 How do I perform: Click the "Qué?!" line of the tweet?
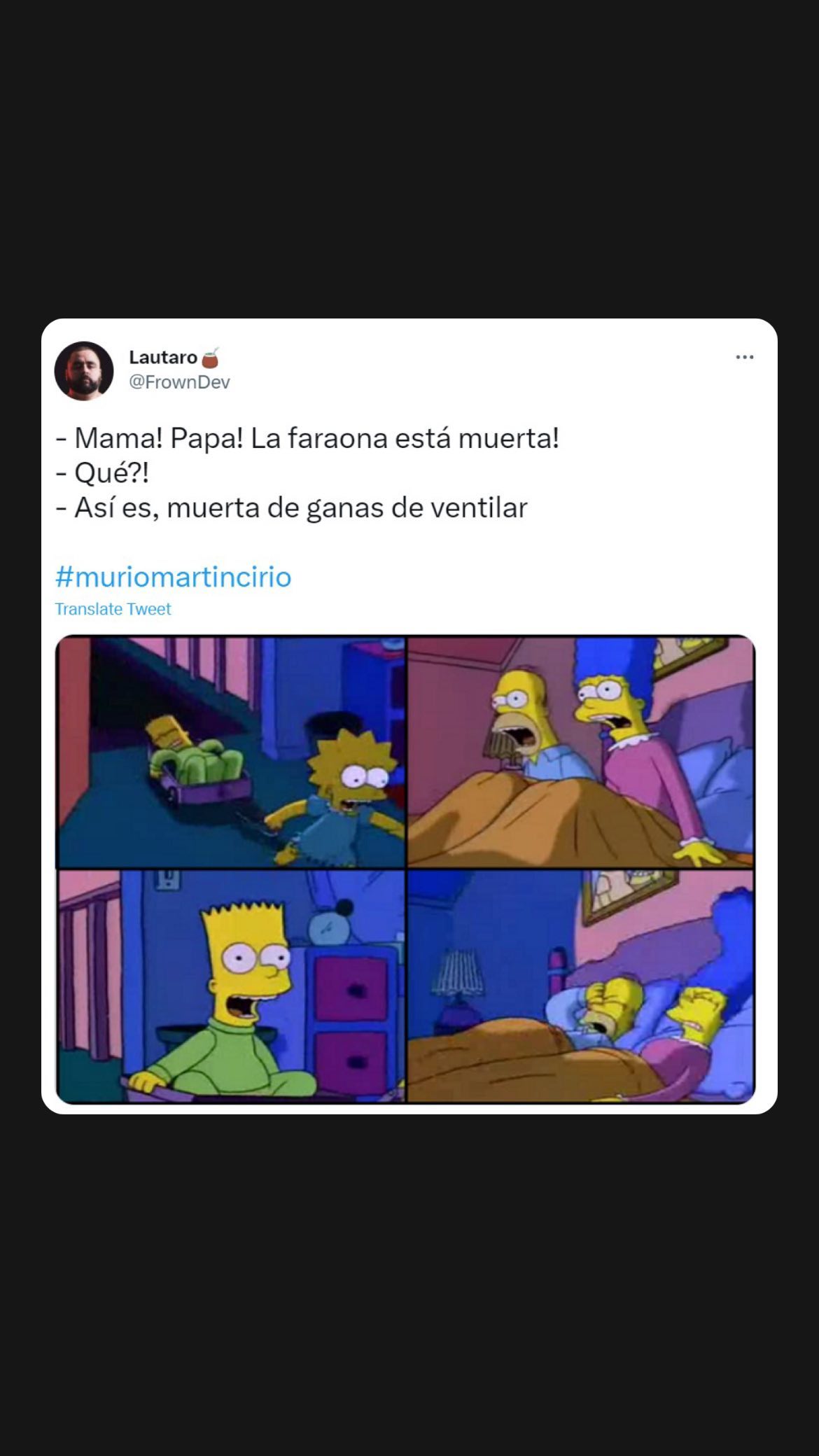pyautogui.click(x=102, y=473)
